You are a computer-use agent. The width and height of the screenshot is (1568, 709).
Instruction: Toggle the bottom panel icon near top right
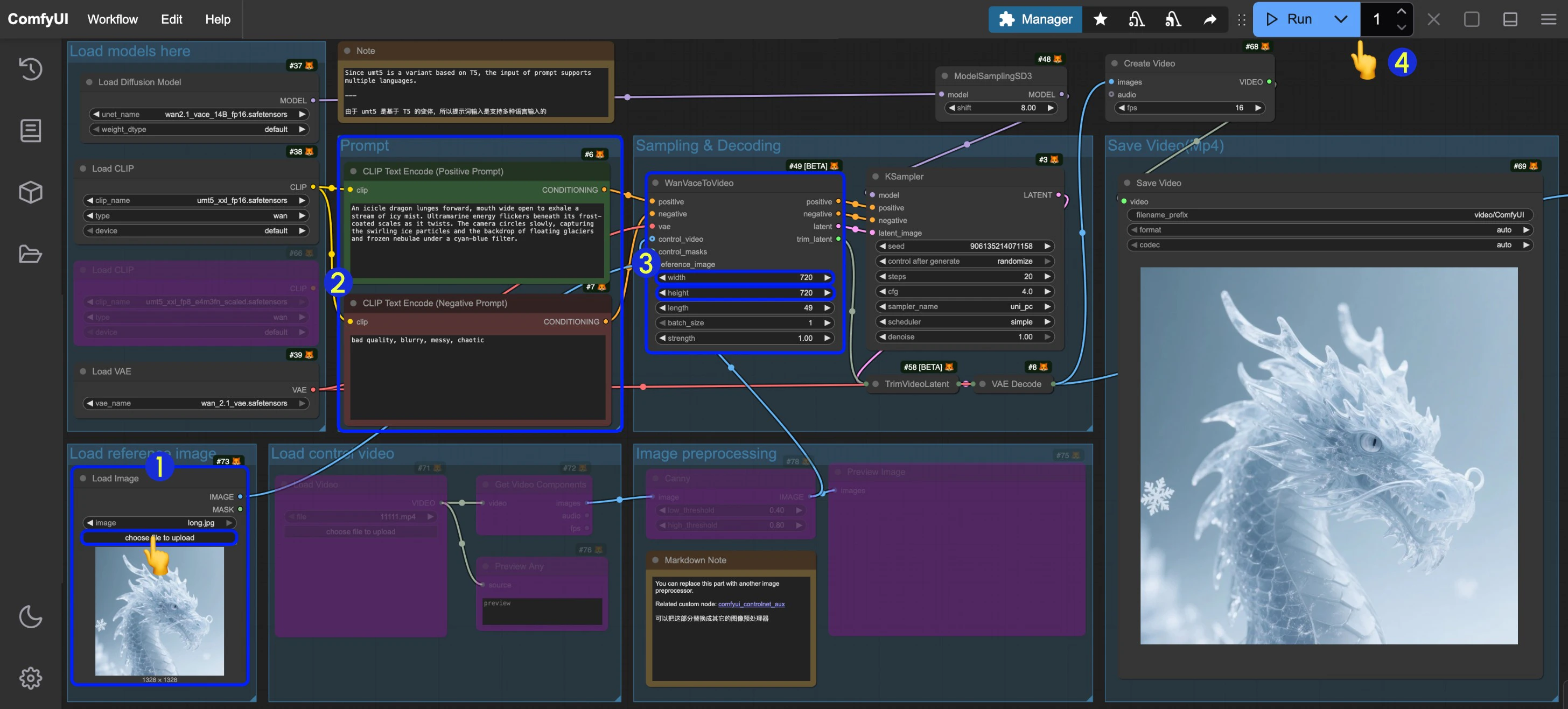click(1509, 19)
